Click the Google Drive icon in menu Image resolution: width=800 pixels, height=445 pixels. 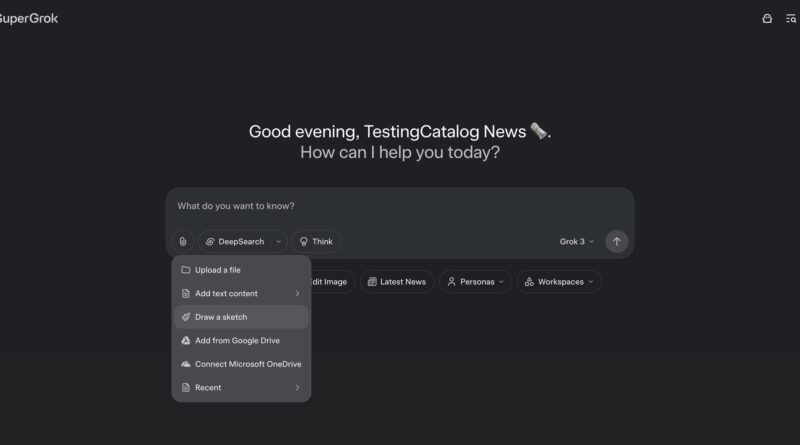coord(186,341)
